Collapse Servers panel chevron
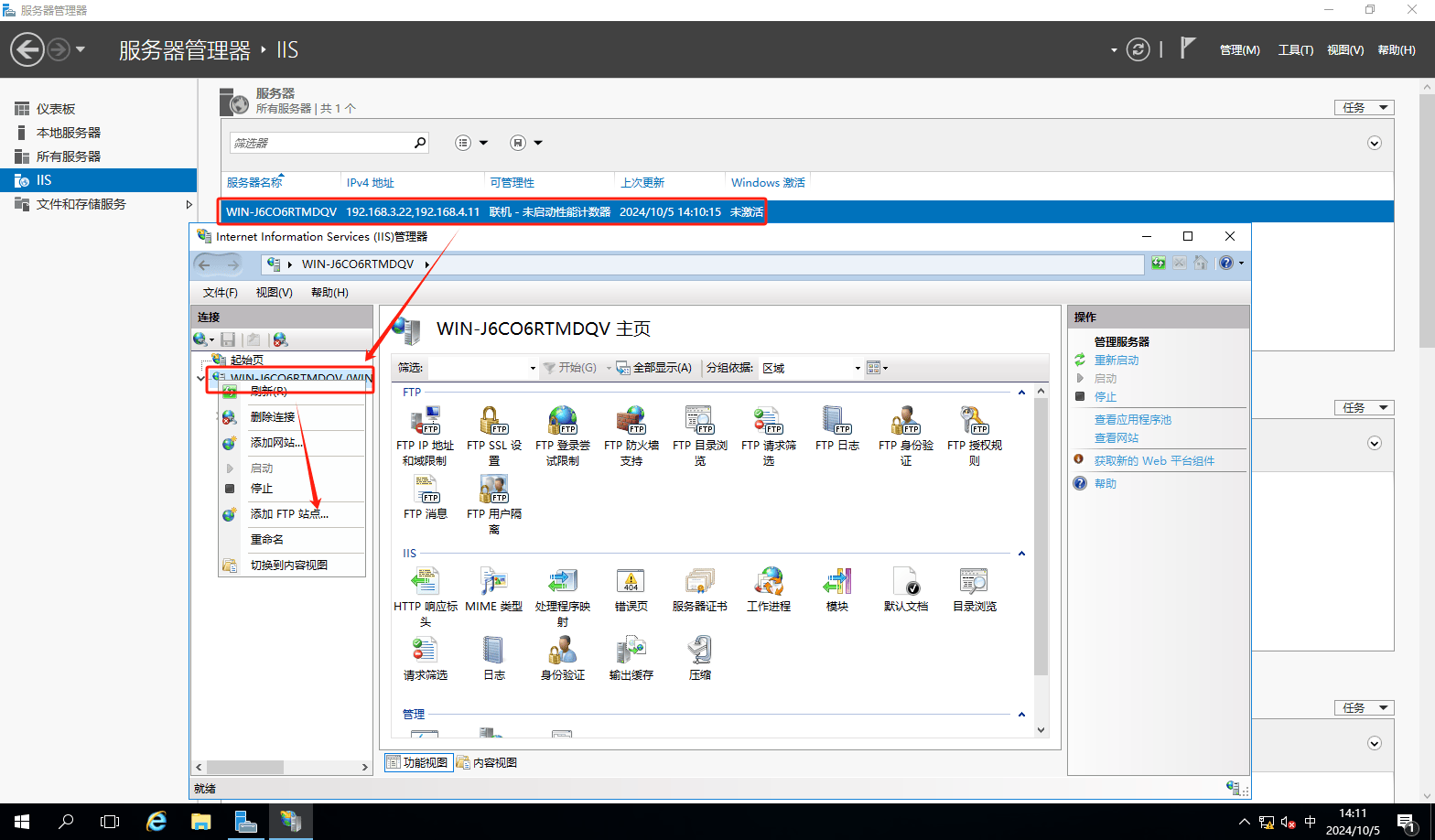 click(x=1374, y=144)
